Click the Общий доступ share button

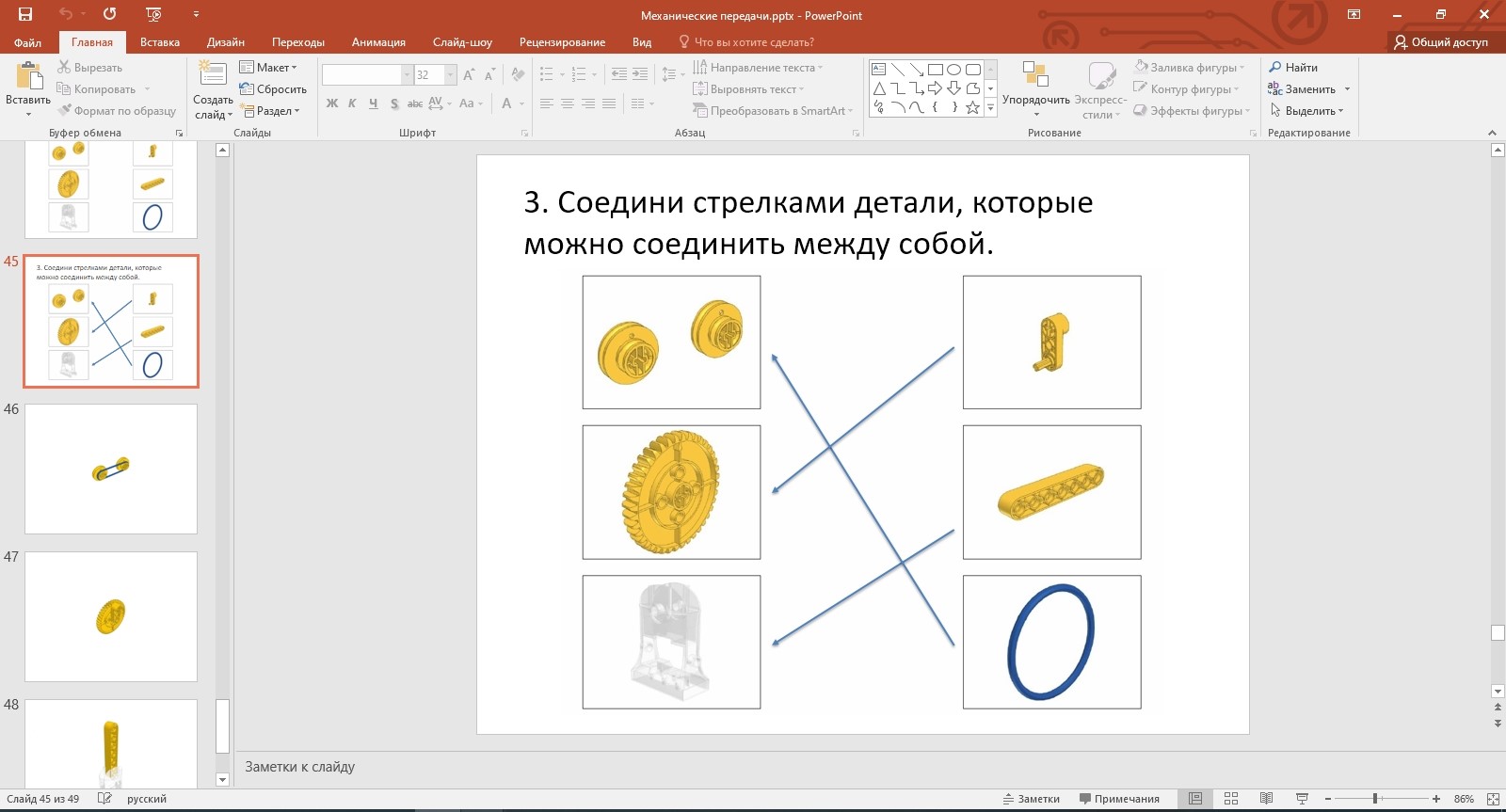(x=1441, y=42)
